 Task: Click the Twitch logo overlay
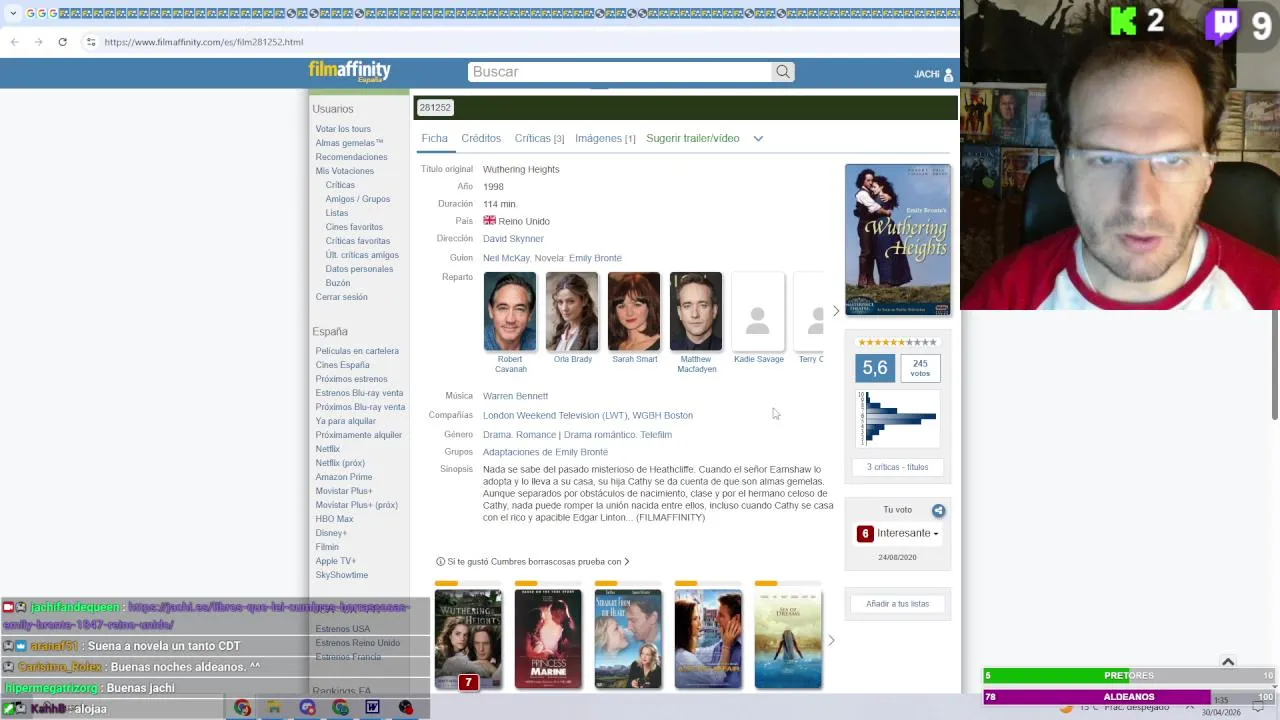coord(1222,24)
